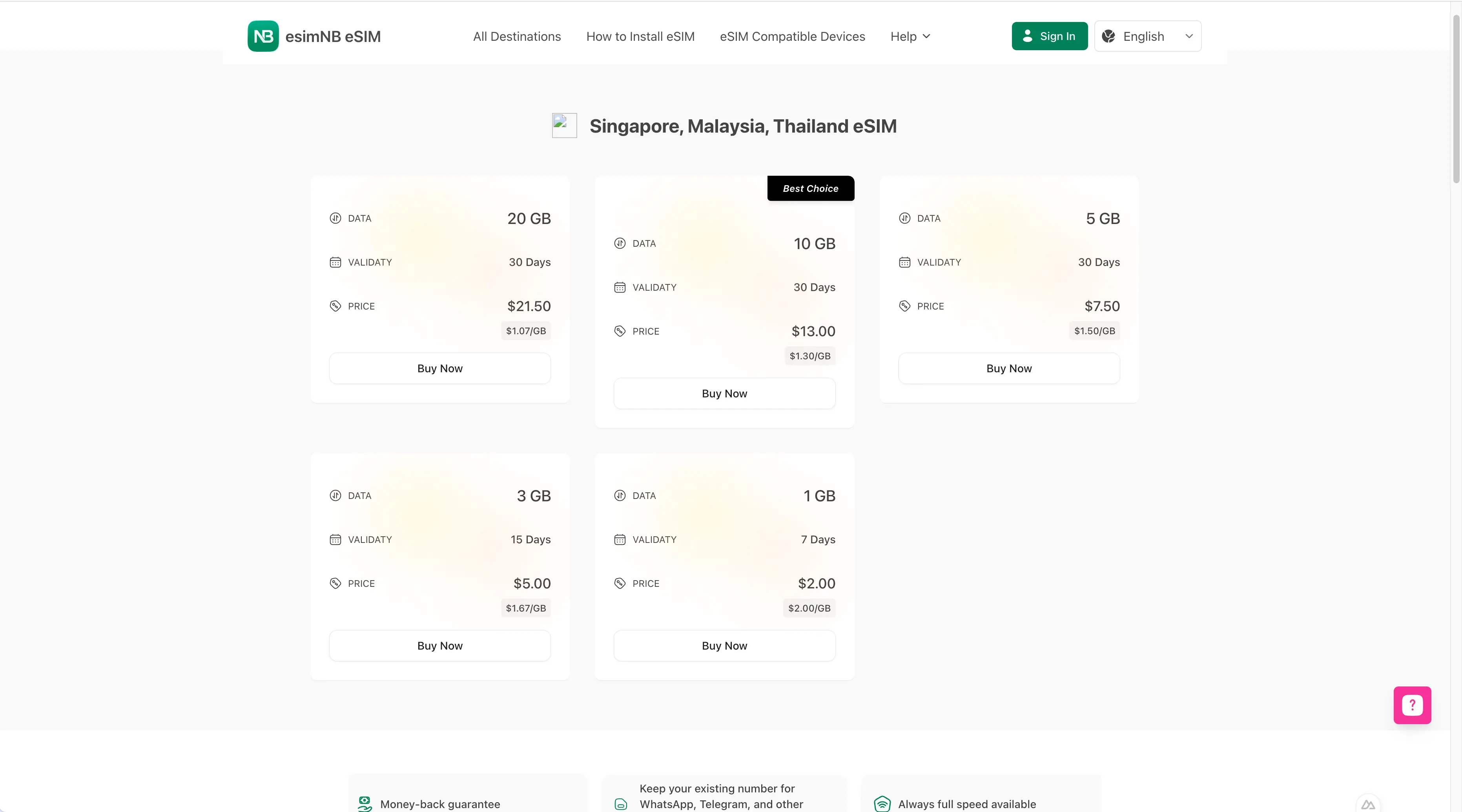Click the broken flag image beside page title
The image size is (1462, 812).
click(x=564, y=126)
